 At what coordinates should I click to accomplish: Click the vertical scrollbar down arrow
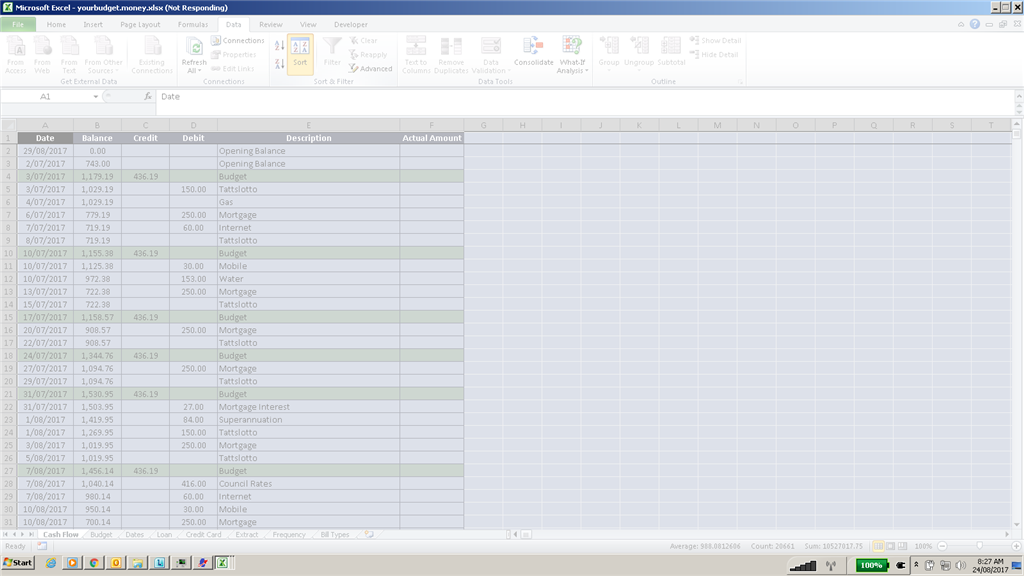pyautogui.click(x=1017, y=524)
